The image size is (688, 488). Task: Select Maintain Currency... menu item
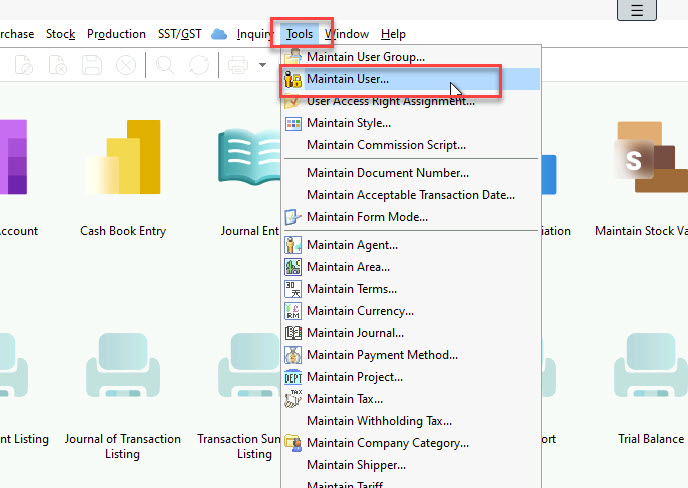click(x=360, y=311)
